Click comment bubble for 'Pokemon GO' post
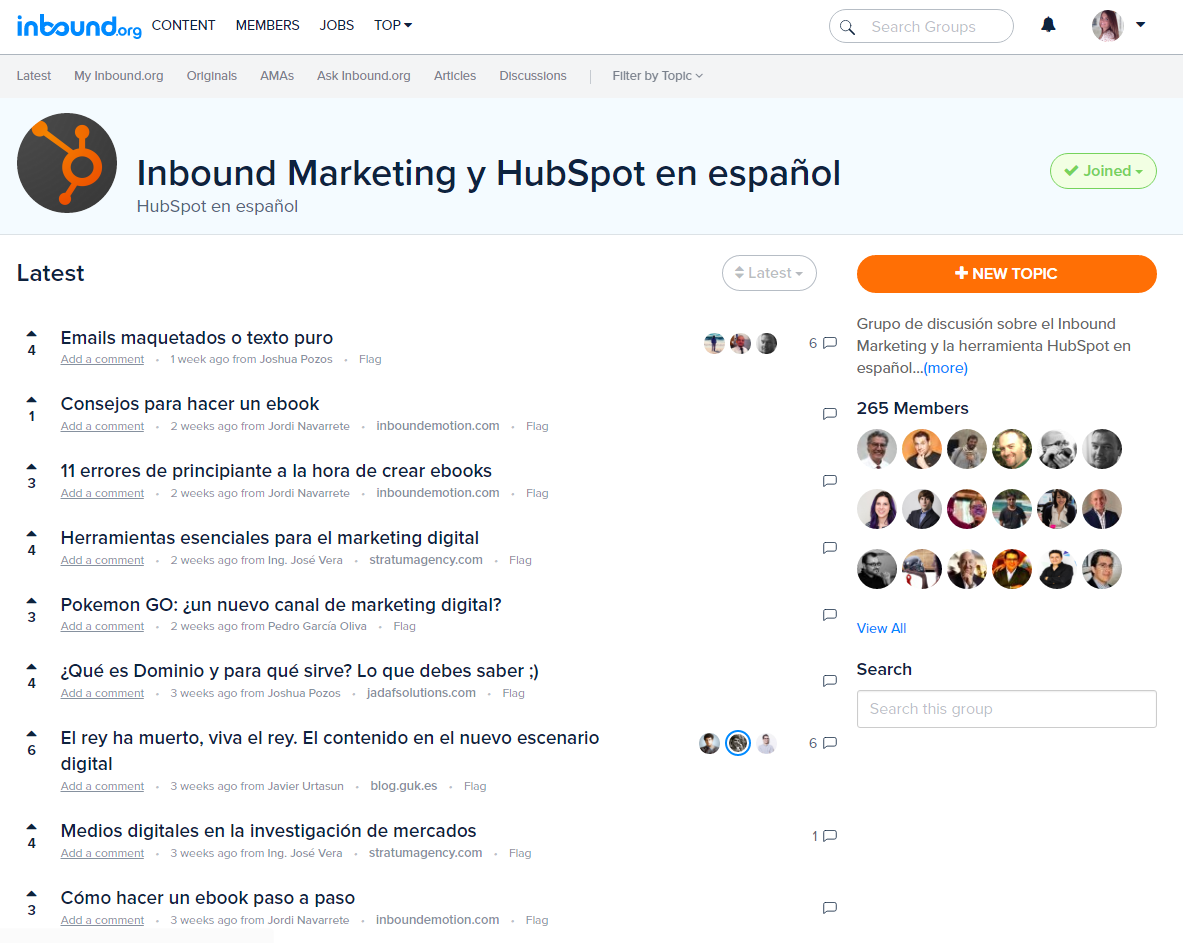This screenshot has width=1183, height=943. (829, 614)
